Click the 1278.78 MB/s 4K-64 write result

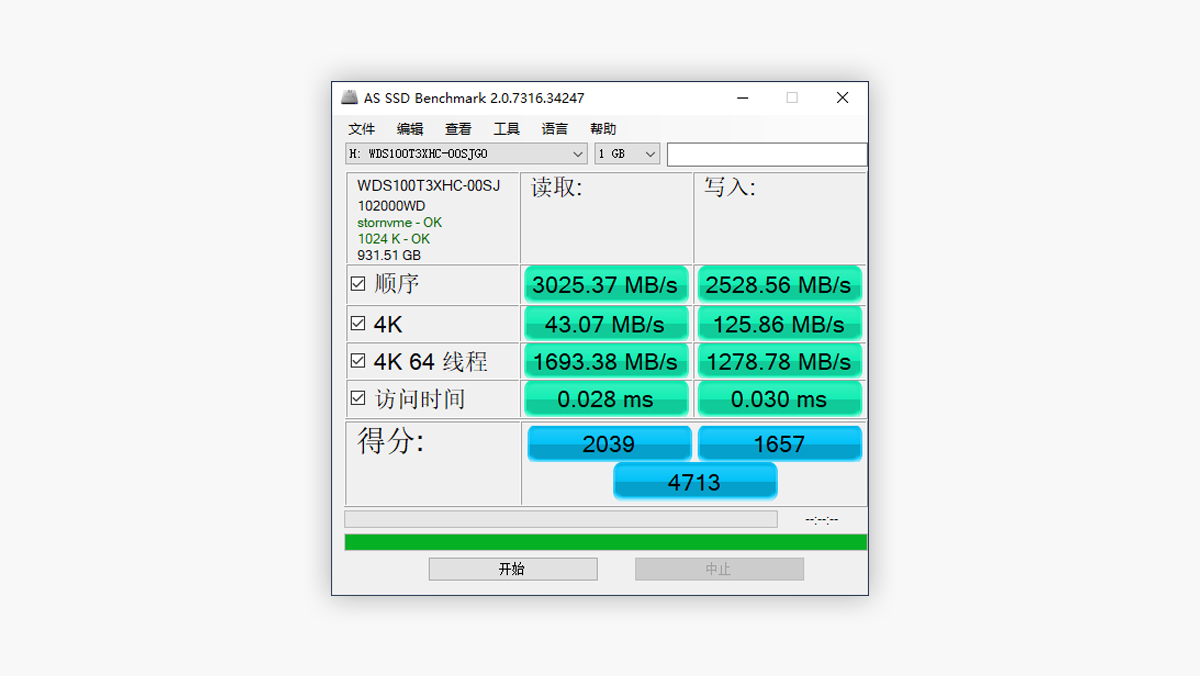coord(779,361)
